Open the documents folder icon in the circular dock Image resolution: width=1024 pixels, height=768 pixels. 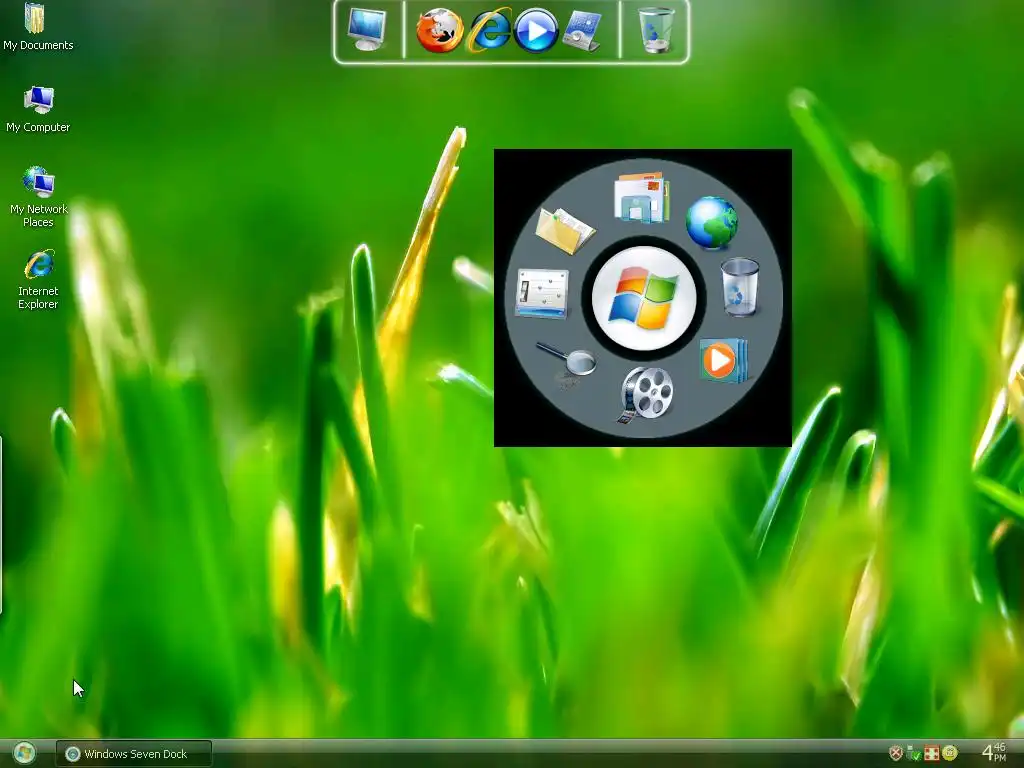click(x=565, y=231)
